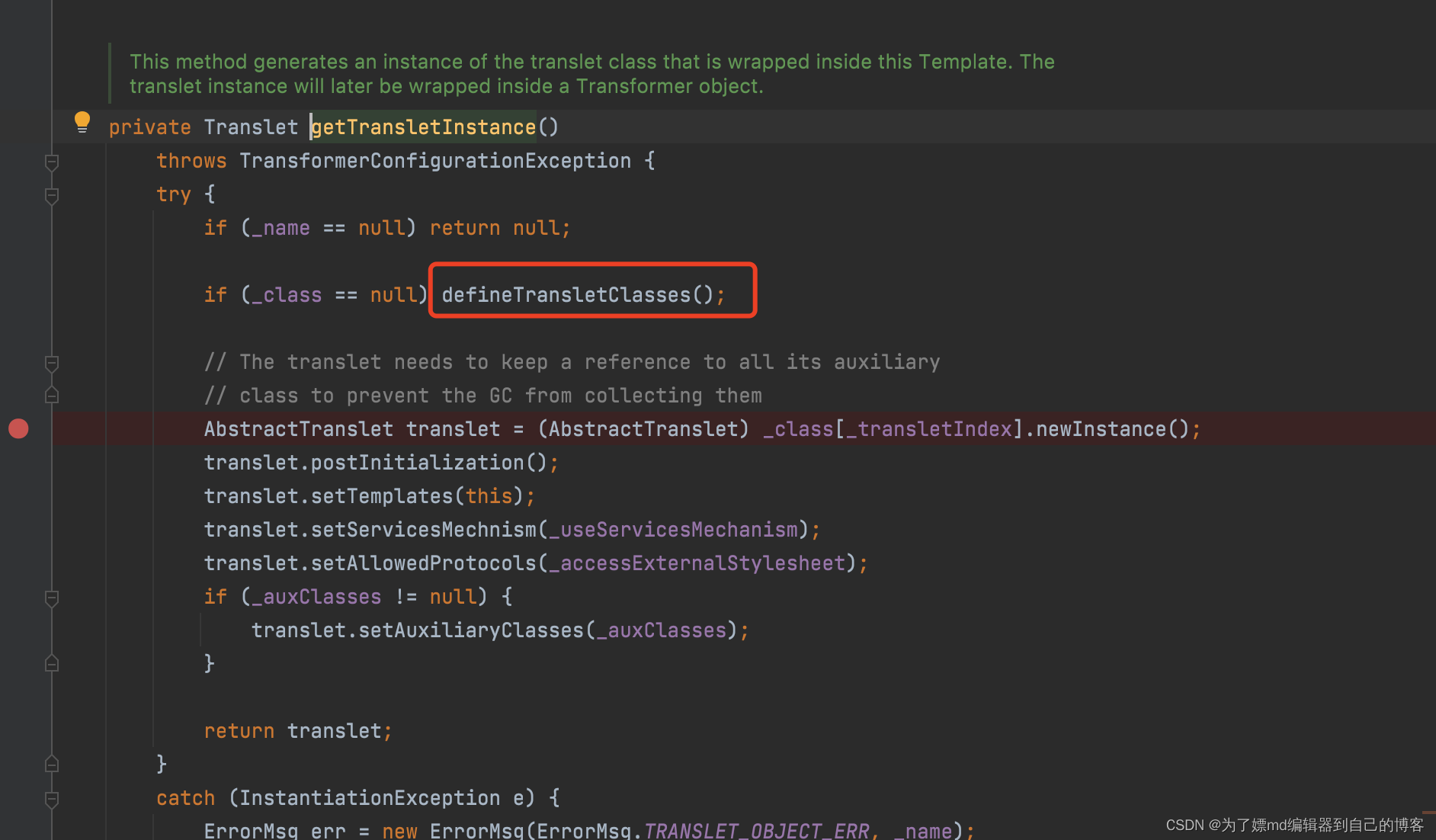
Task: Click the _transletIndex field reference
Action: (929, 429)
